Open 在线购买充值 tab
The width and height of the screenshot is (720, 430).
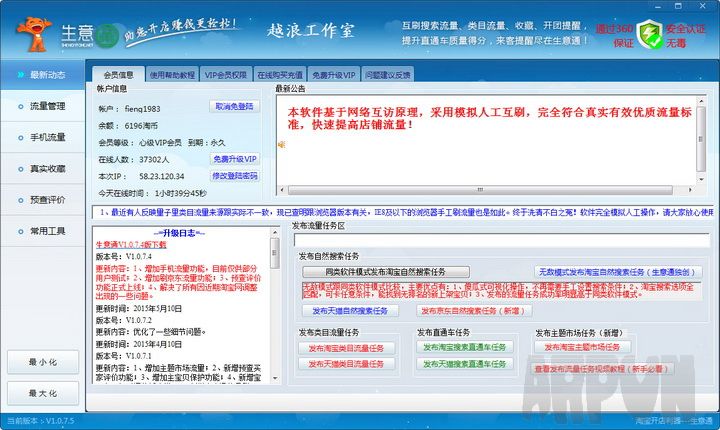pyautogui.click(x=280, y=75)
